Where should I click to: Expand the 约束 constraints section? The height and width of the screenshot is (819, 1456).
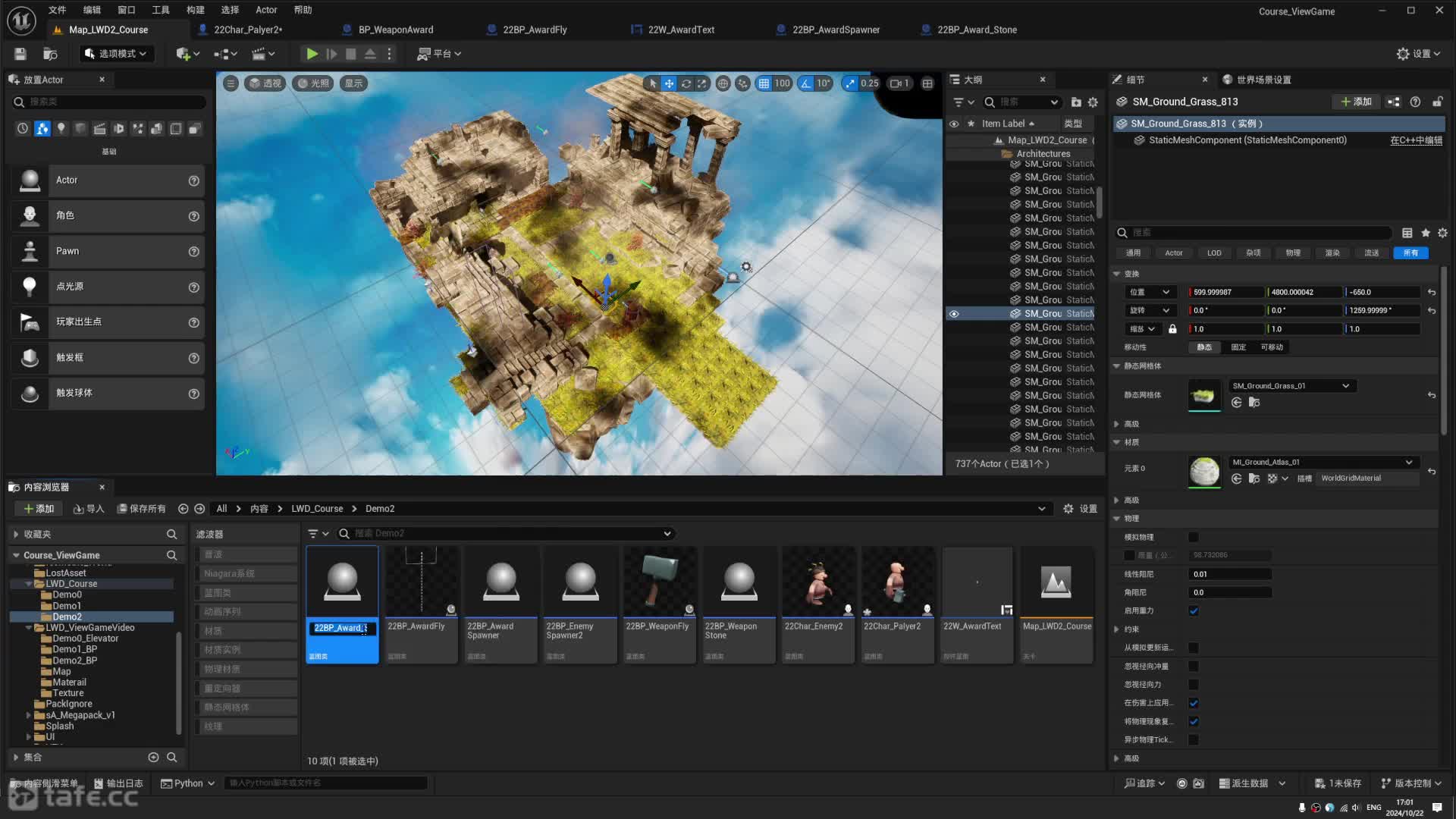1116,629
